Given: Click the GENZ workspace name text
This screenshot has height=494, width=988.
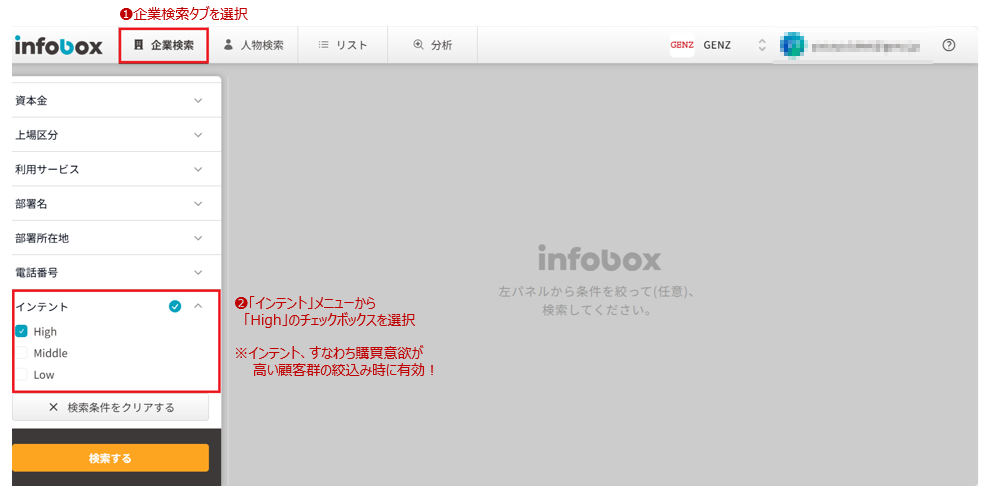Looking at the screenshot, I should pos(717,45).
